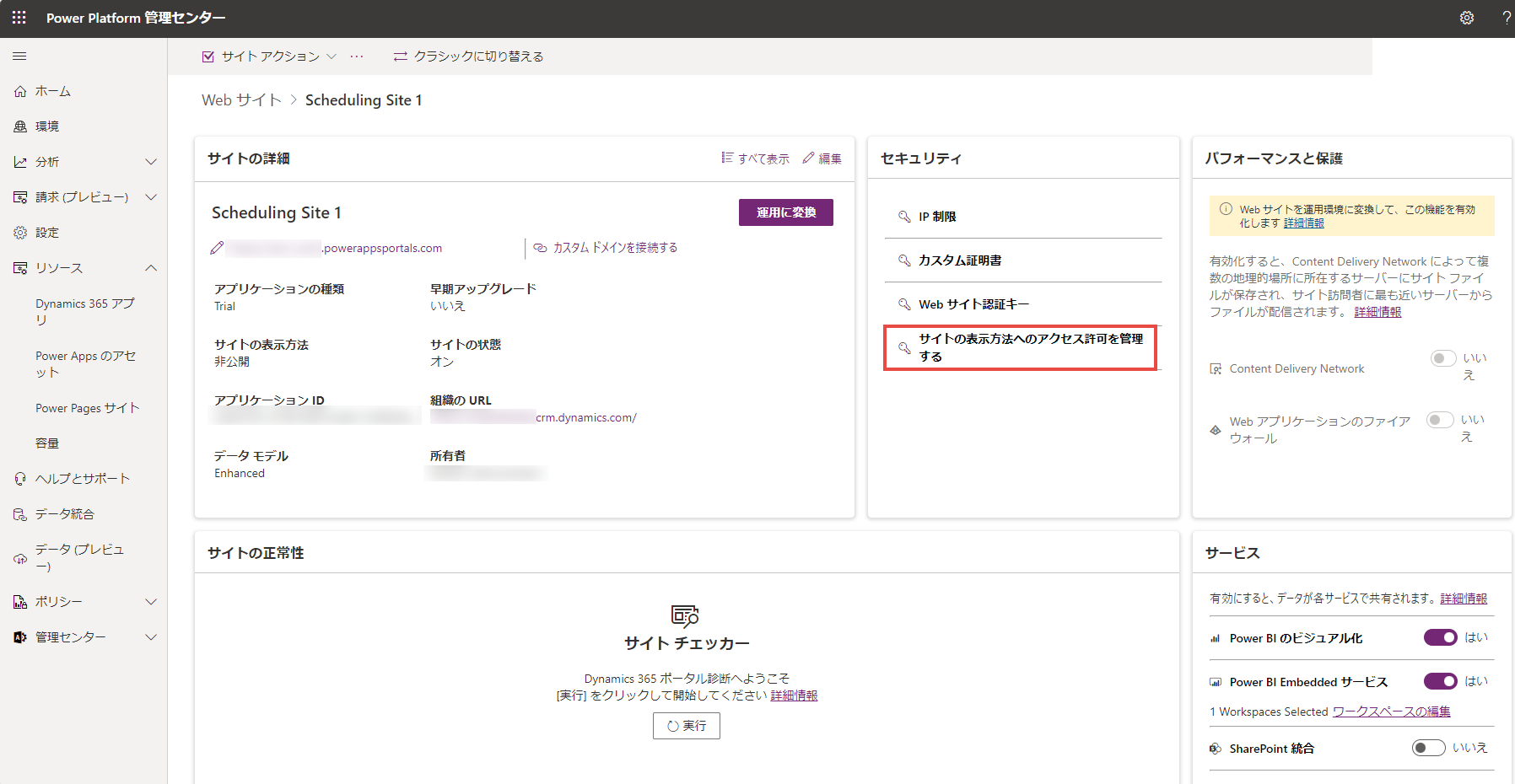The image size is (1515, 784).
Task: Click the help question mark icon
Action: click(1507, 18)
